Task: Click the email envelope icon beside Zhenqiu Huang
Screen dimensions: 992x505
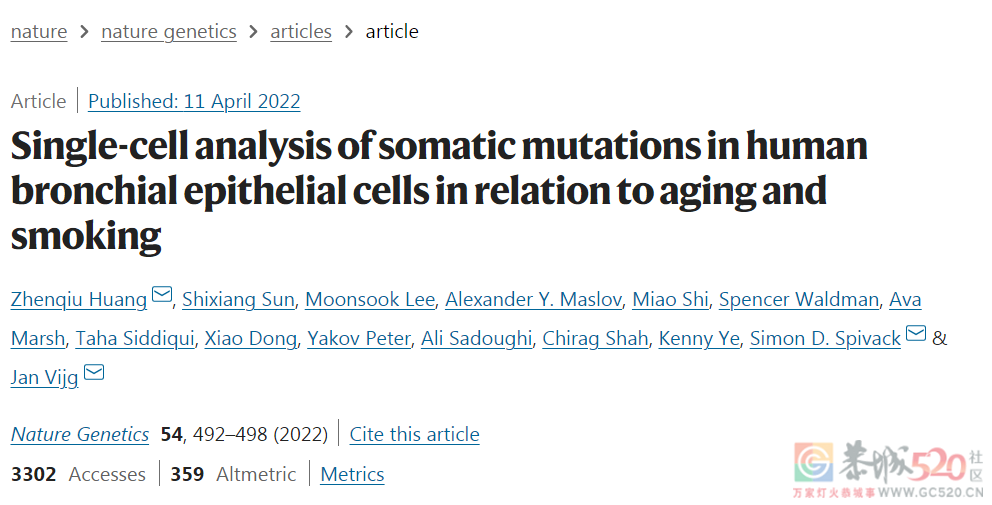Action: coord(162,294)
